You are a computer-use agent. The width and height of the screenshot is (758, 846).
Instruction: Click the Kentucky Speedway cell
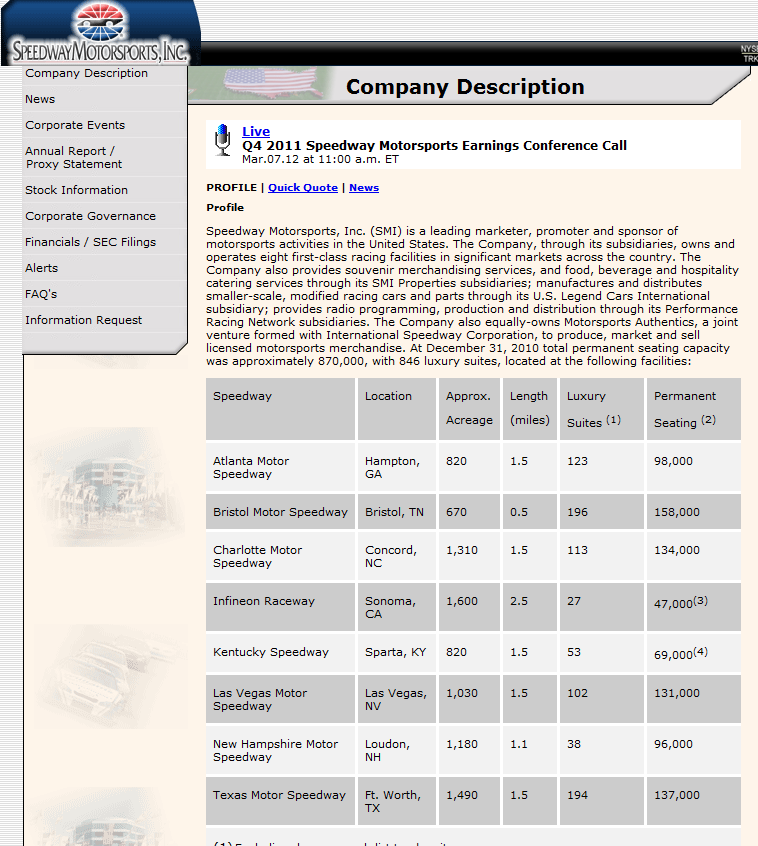[280, 653]
